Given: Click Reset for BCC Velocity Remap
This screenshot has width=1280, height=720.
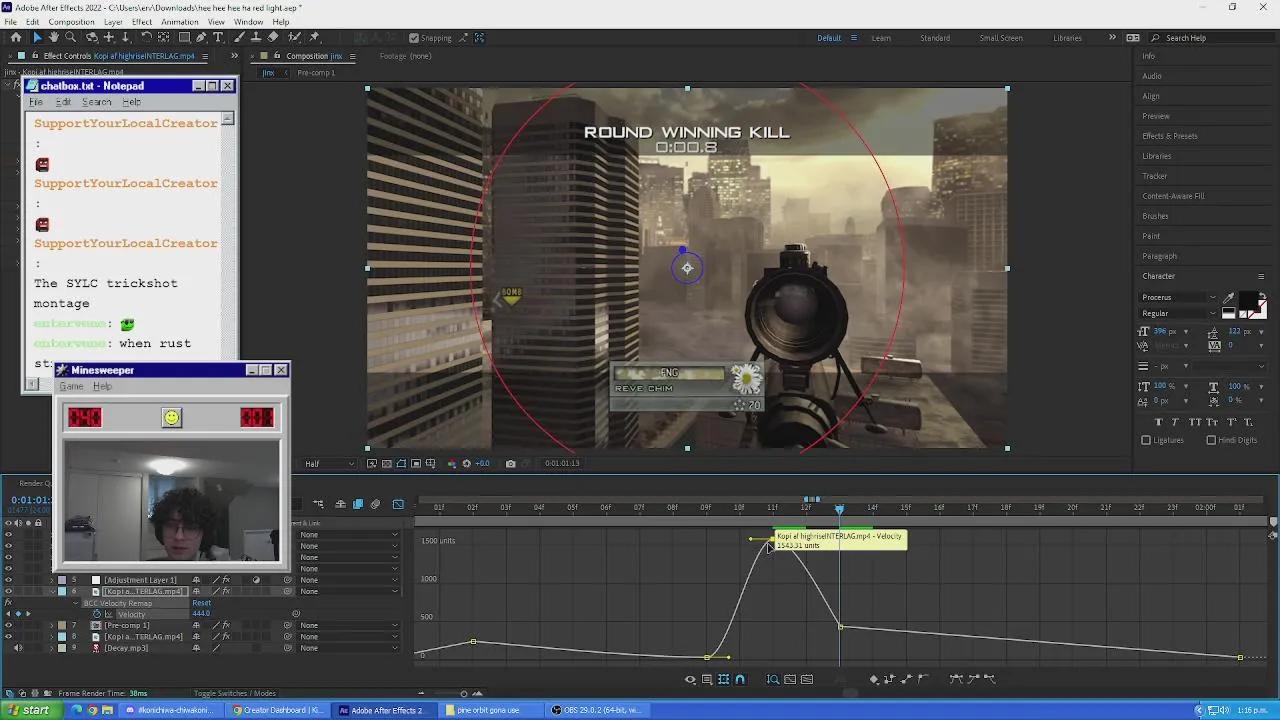Looking at the screenshot, I should coord(201,603).
